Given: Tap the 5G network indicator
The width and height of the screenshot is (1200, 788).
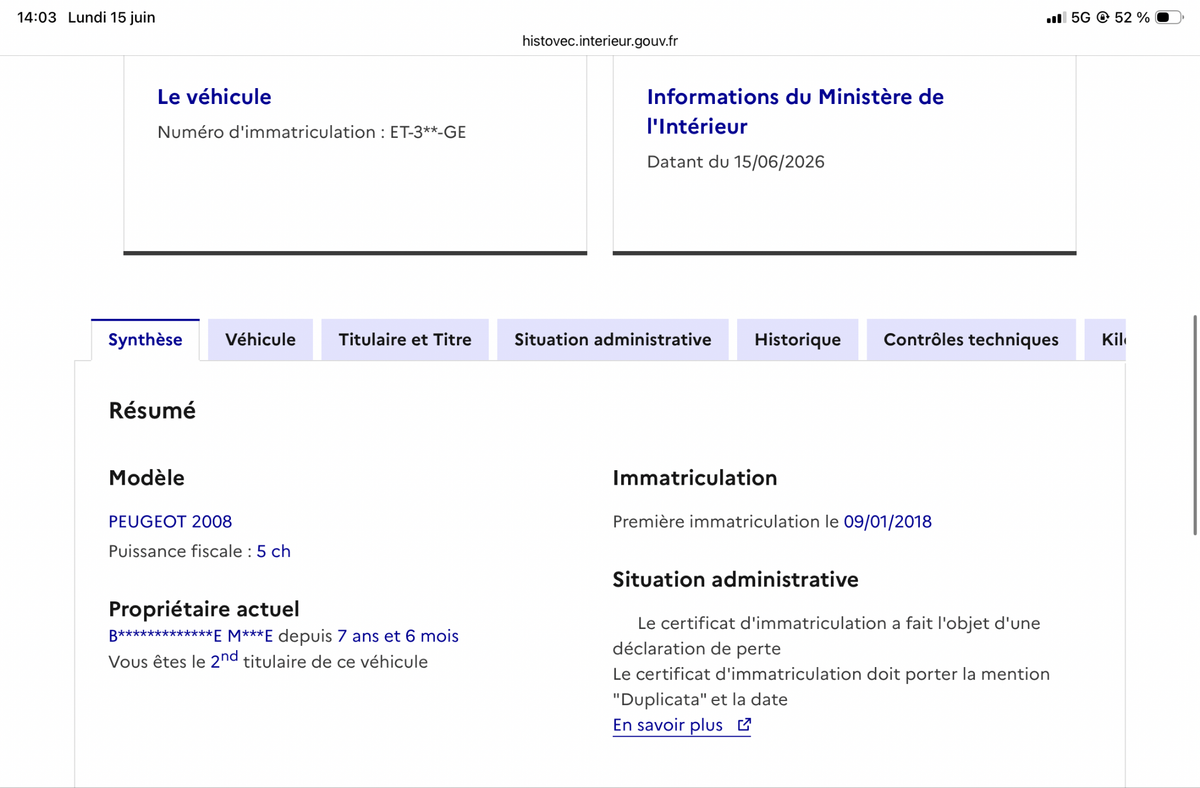Looking at the screenshot, I should (x=1080, y=17).
